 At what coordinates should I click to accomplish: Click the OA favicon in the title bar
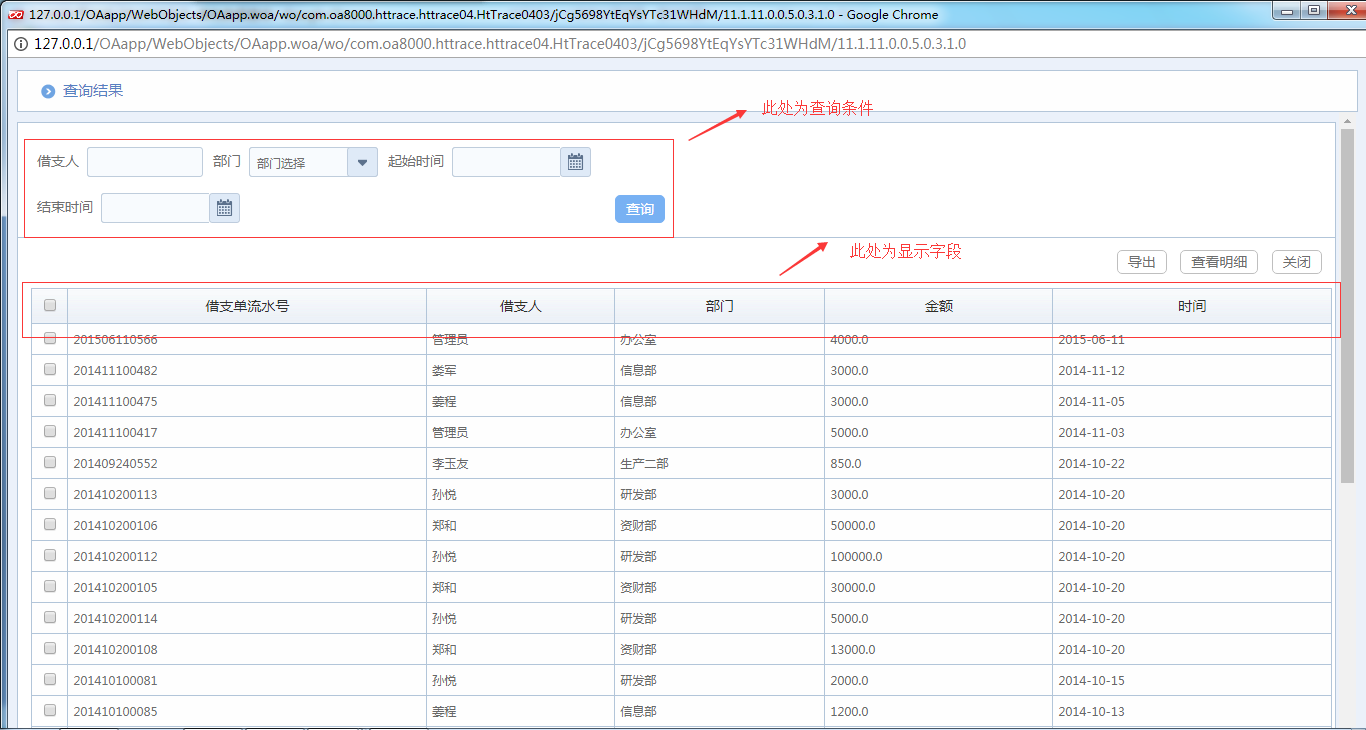coord(16,14)
